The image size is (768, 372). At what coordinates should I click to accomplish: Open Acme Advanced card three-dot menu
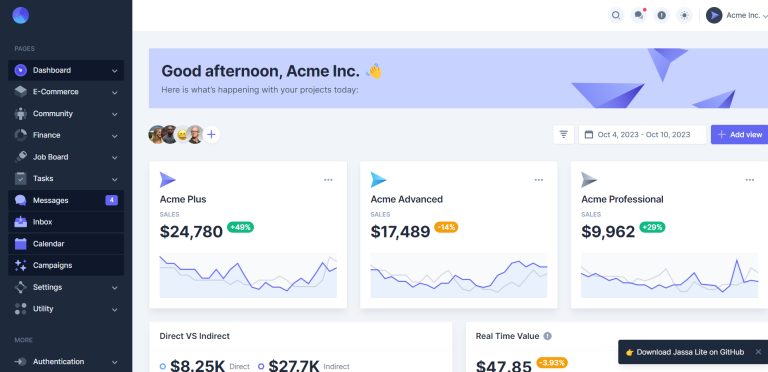(539, 180)
